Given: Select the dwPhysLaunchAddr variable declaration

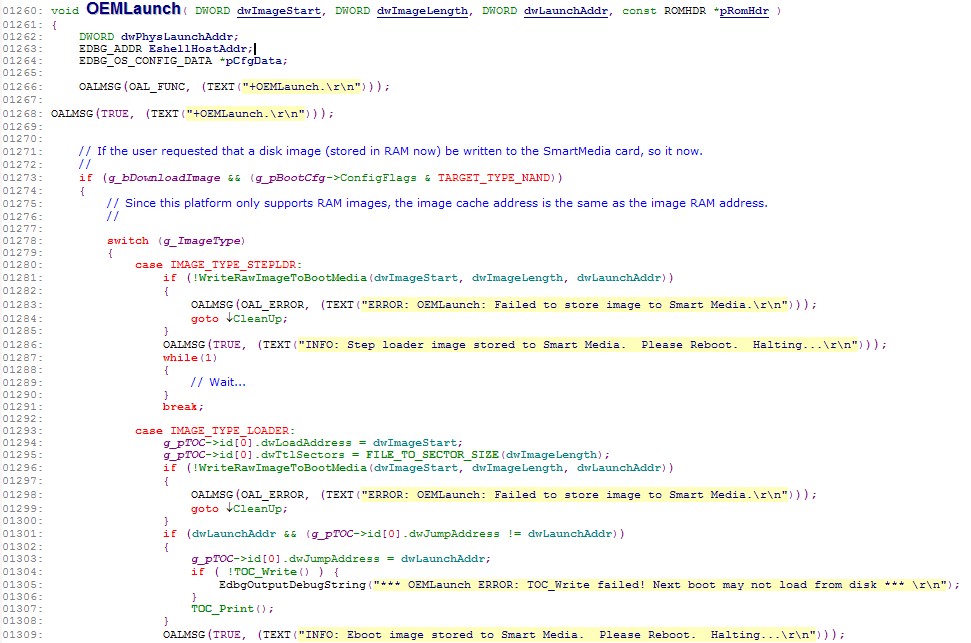Looking at the screenshot, I should pyautogui.click(x=177, y=37).
